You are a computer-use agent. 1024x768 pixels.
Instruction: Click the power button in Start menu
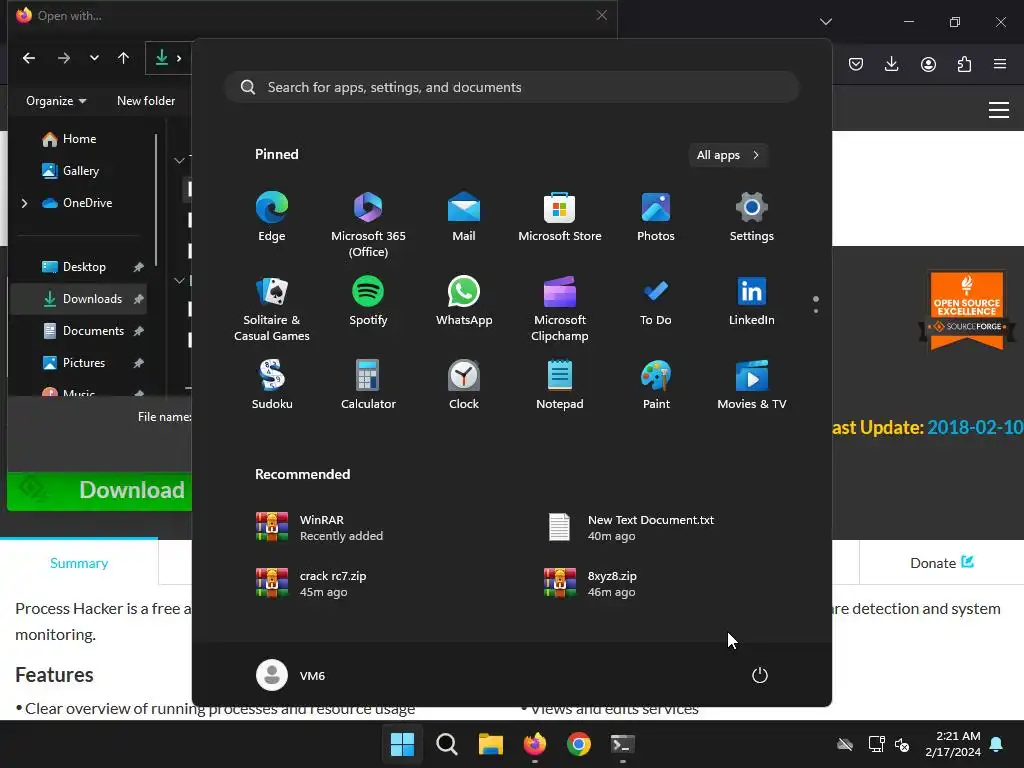click(x=760, y=675)
